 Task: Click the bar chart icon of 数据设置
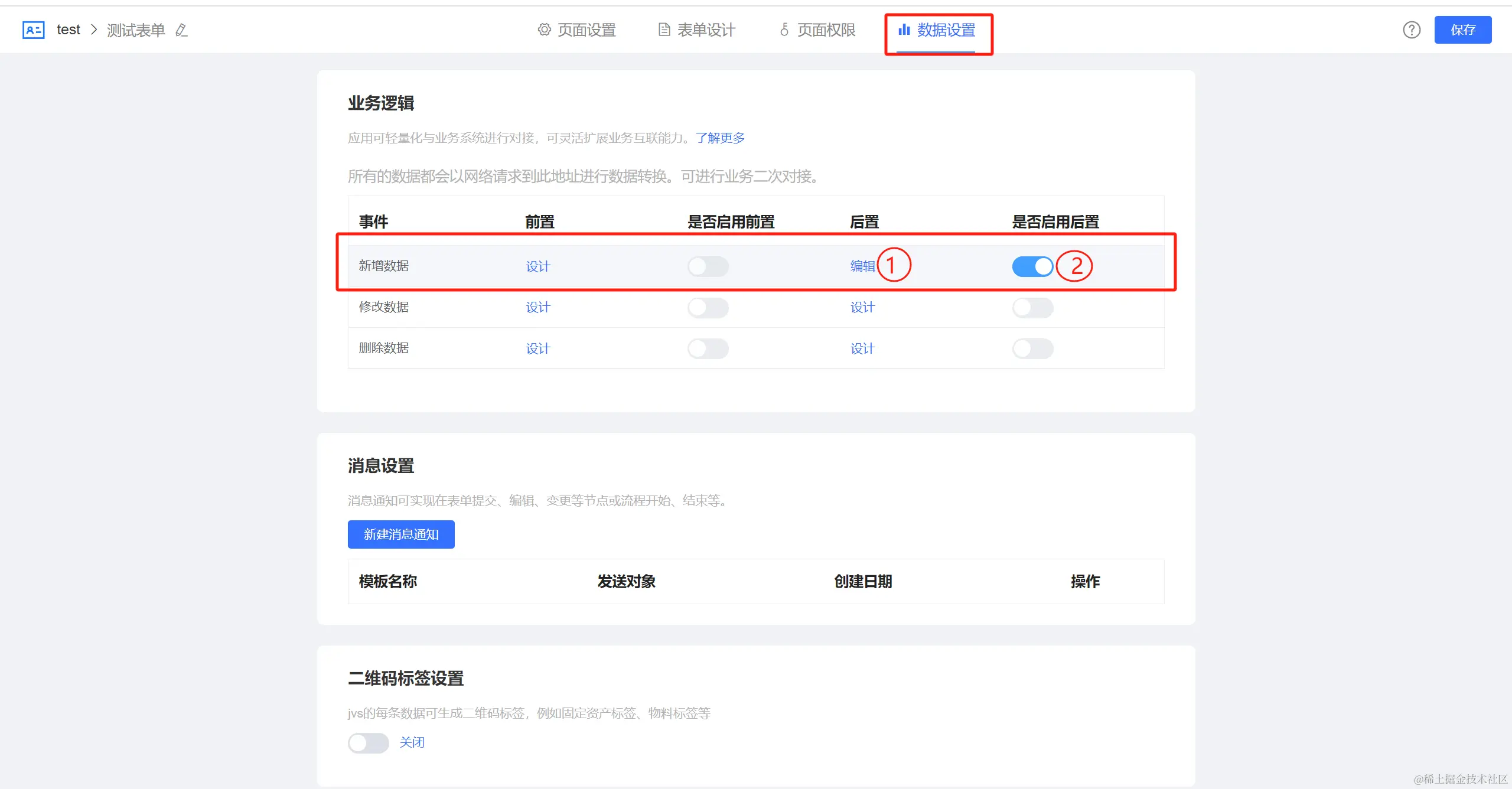(x=904, y=30)
